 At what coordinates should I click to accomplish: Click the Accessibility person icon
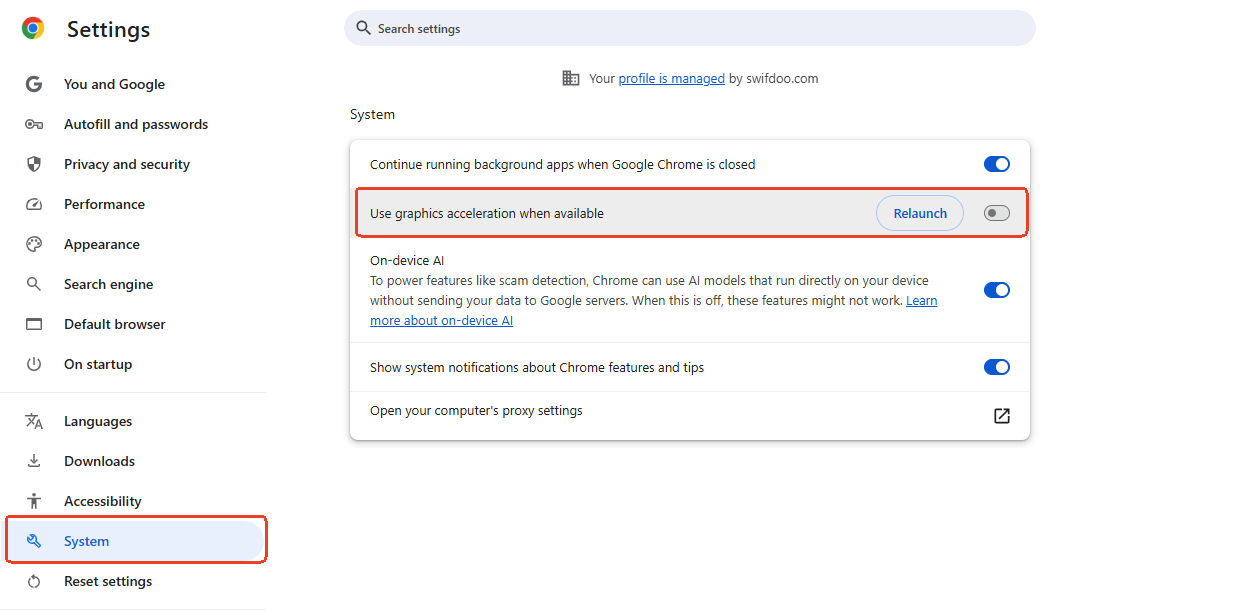tap(34, 501)
